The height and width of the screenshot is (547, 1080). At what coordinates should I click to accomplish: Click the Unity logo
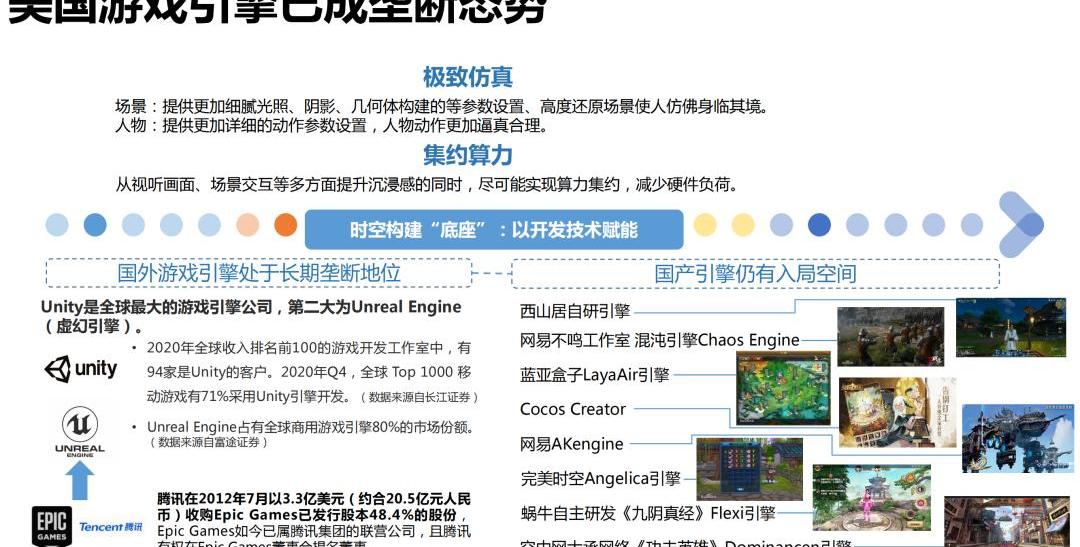[x=81, y=369]
